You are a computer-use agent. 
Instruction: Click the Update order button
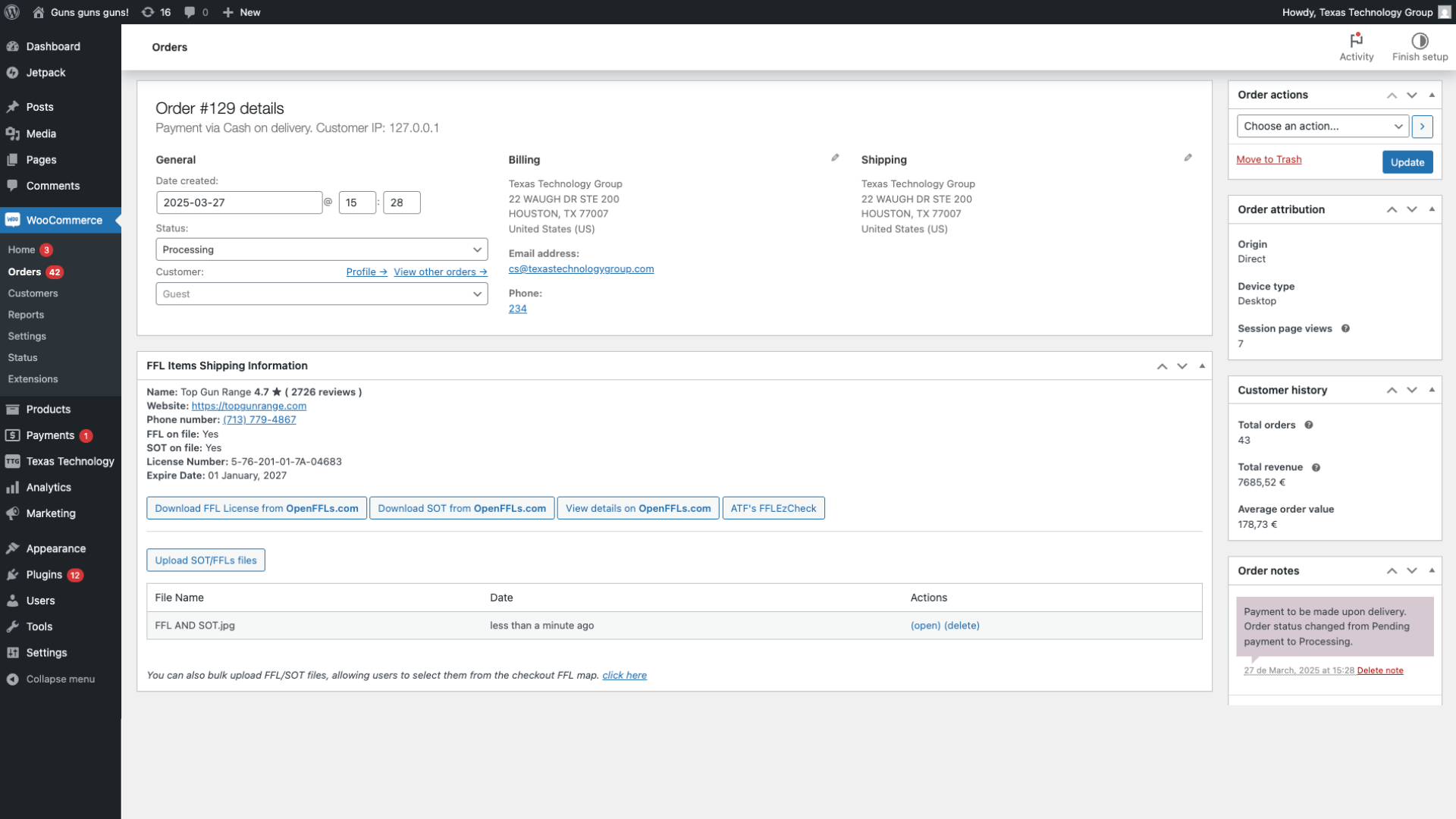1407,162
